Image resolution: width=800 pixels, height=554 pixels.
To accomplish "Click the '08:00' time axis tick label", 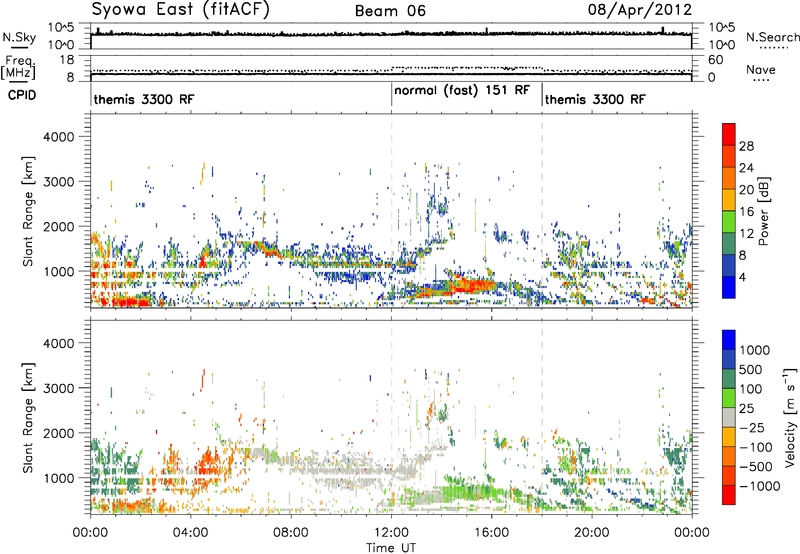I will [x=291, y=533].
